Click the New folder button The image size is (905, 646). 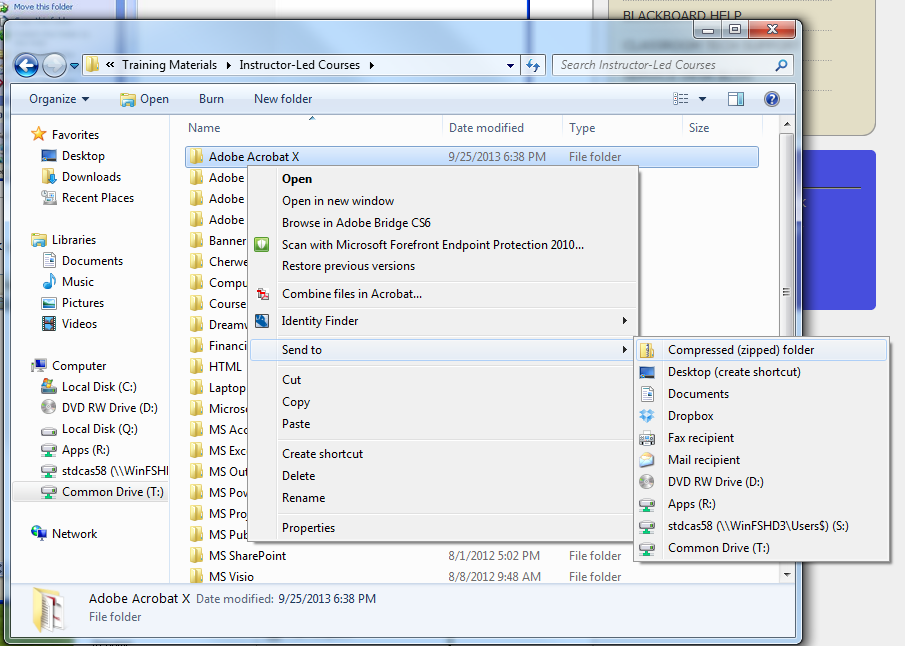[283, 99]
